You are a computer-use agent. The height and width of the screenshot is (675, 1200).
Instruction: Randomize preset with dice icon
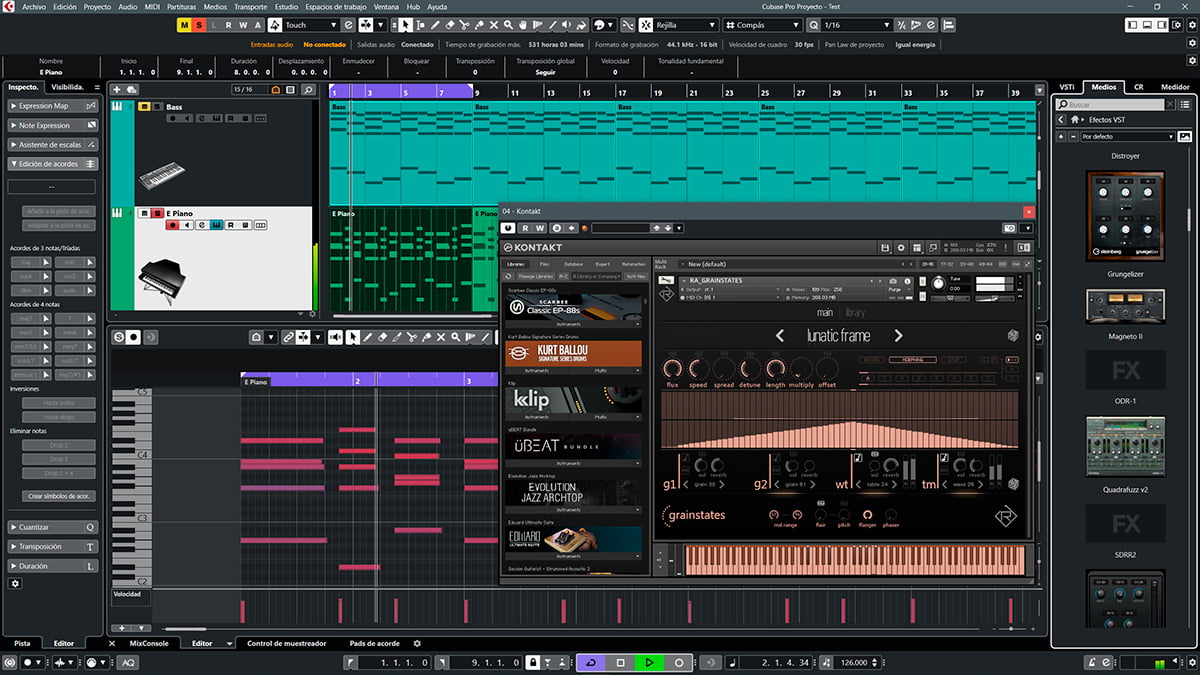(1012, 336)
